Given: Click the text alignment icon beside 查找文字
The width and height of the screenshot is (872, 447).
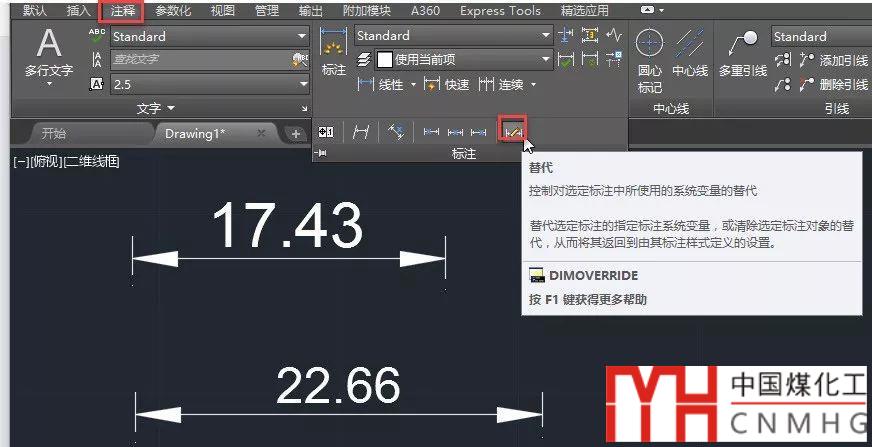Looking at the screenshot, I should tap(97, 60).
